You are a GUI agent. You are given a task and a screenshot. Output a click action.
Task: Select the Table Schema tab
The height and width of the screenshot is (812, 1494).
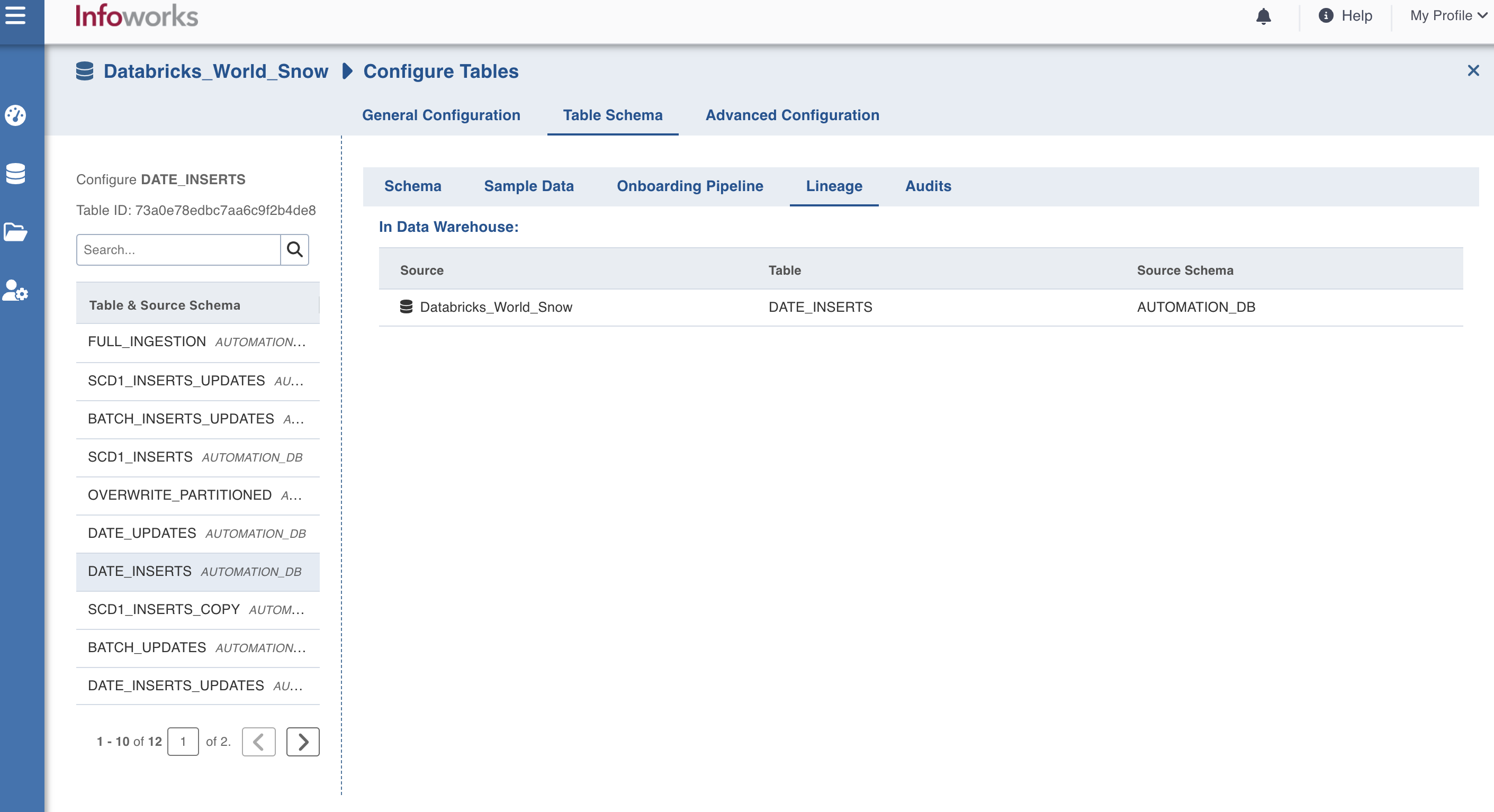tap(613, 115)
